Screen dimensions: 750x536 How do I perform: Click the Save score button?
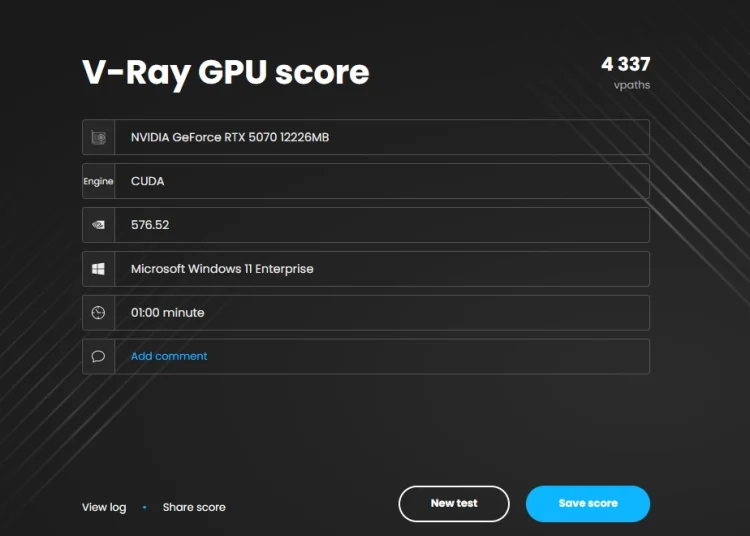pos(588,503)
